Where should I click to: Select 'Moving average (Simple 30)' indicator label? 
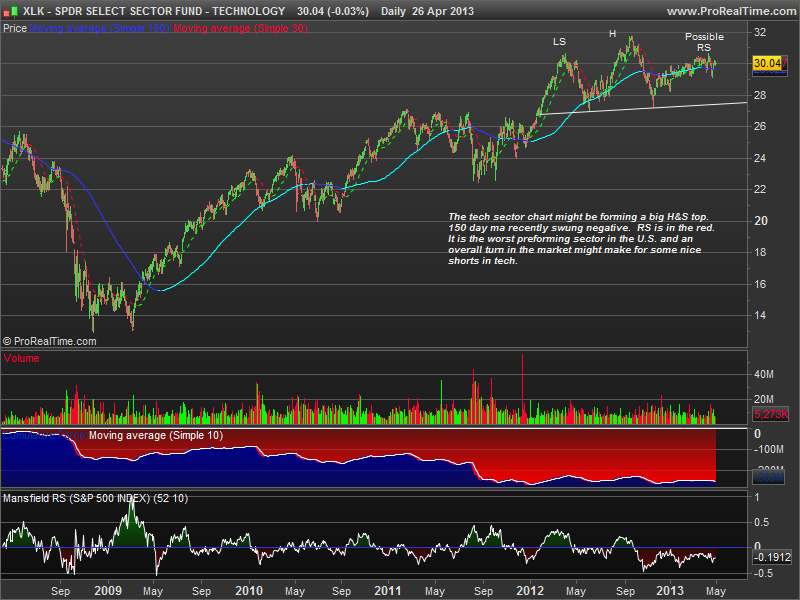pos(240,28)
